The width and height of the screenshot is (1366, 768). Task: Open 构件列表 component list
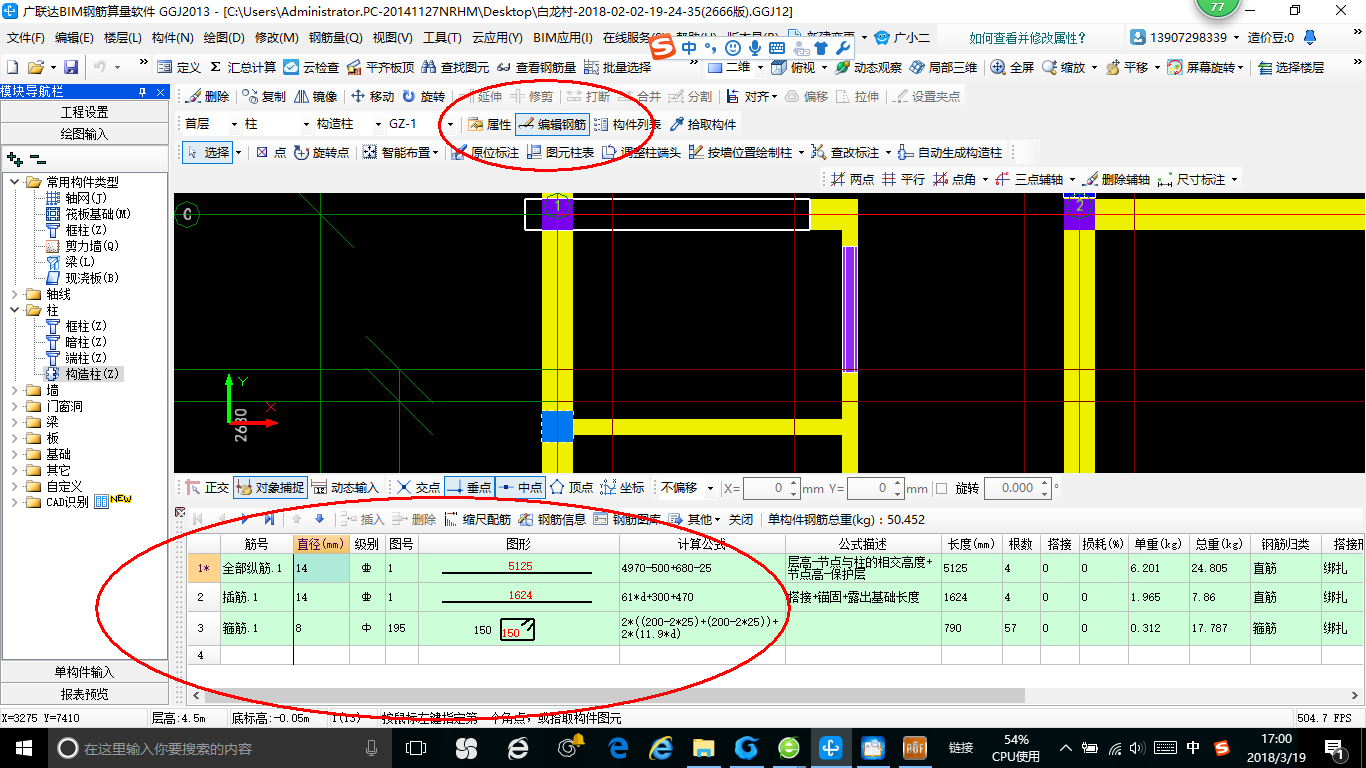(627, 124)
